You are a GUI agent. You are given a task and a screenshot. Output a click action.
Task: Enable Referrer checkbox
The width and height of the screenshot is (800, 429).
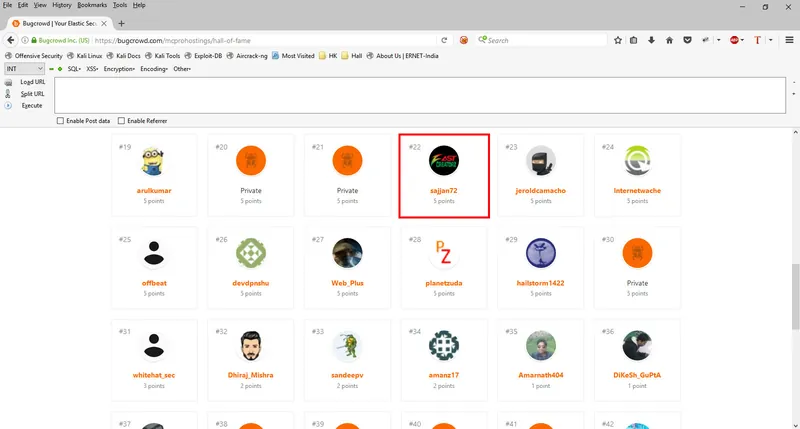tap(121, 121)
